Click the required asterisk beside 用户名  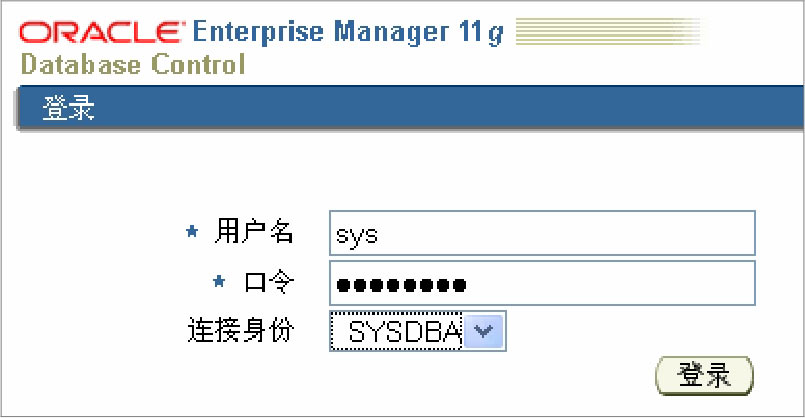pos(193,233)
